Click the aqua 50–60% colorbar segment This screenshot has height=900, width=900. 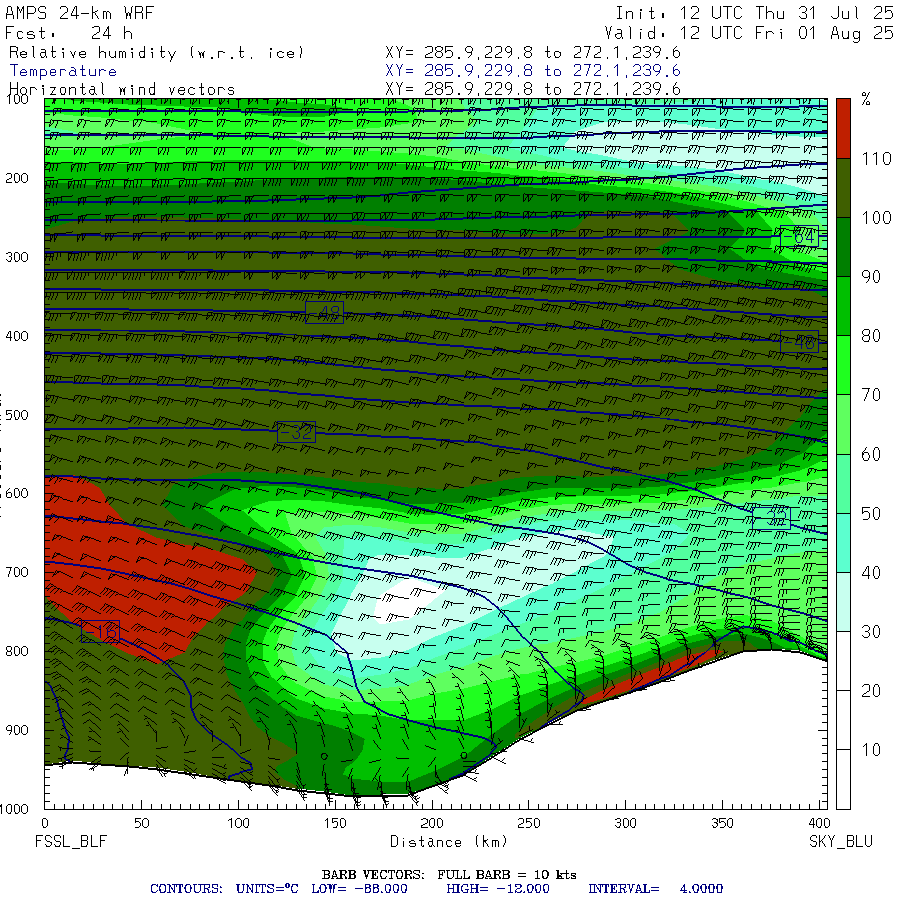843,483
